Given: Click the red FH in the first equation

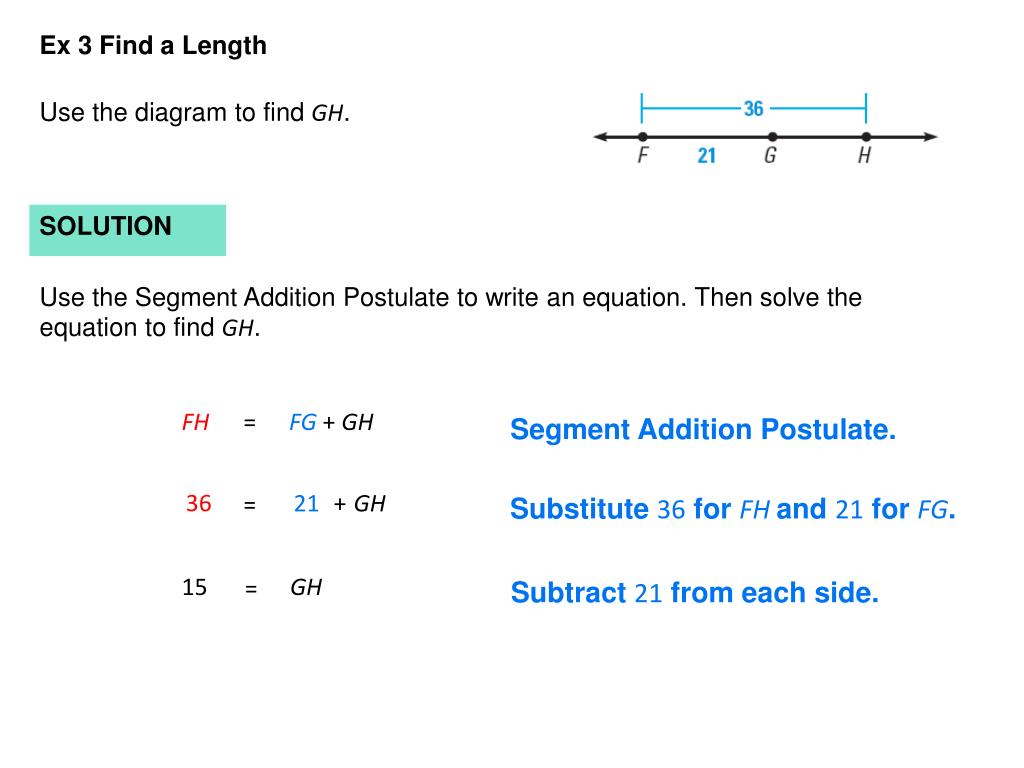Looking at the screenshot, I should [195, 423].
